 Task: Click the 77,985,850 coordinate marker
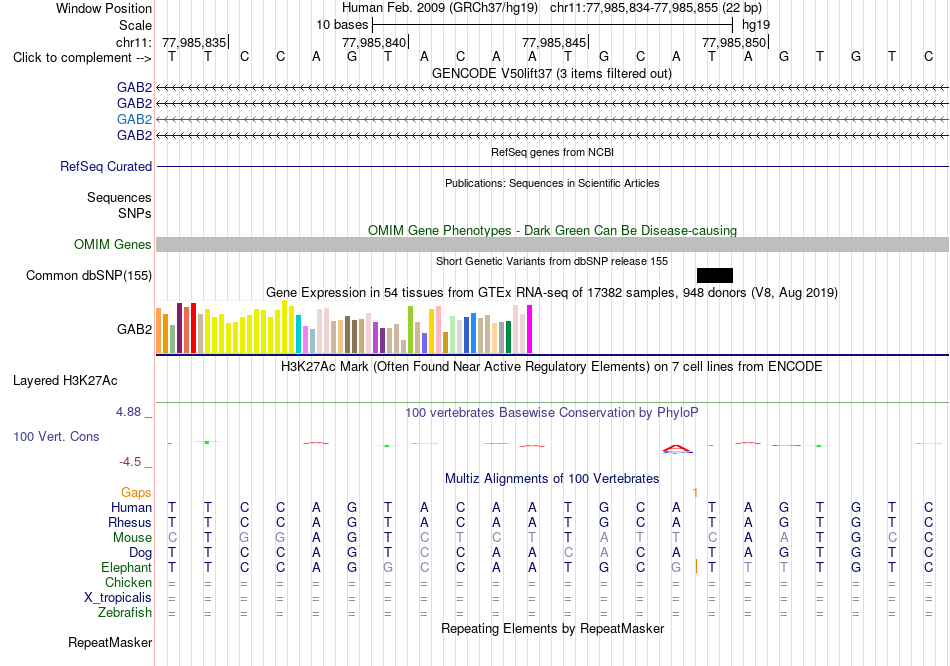click(x=734, y=42)
